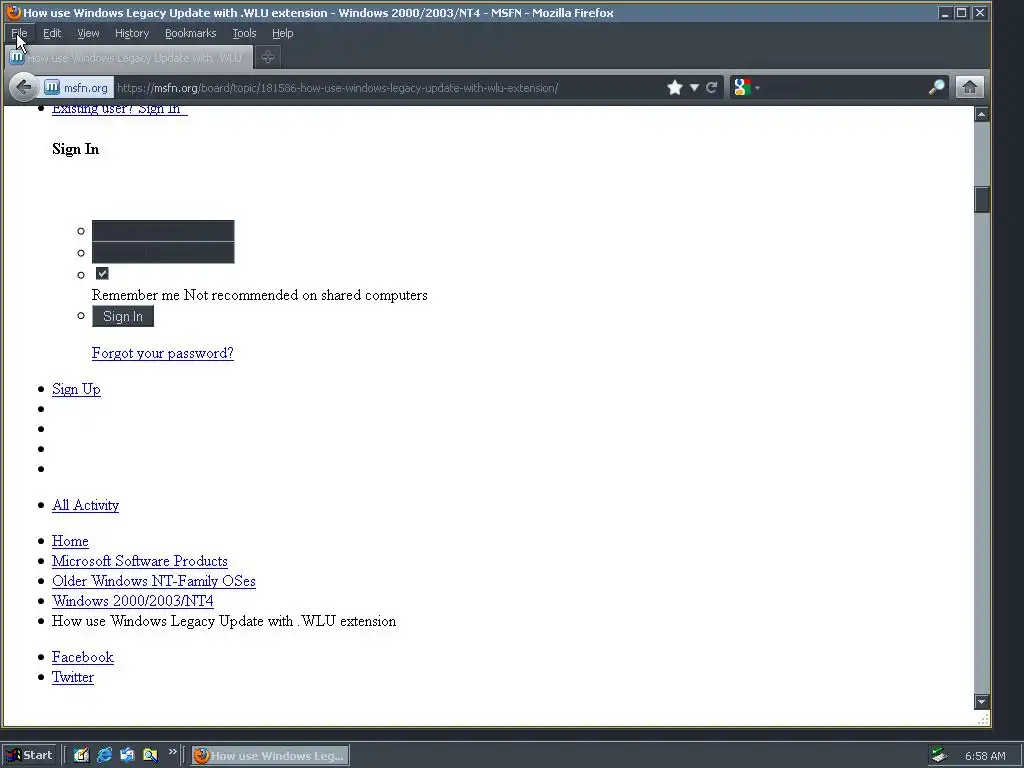
Task: Uncheck the Remember me checkbox
Action: pyautogui.click(x=102, y=274)
